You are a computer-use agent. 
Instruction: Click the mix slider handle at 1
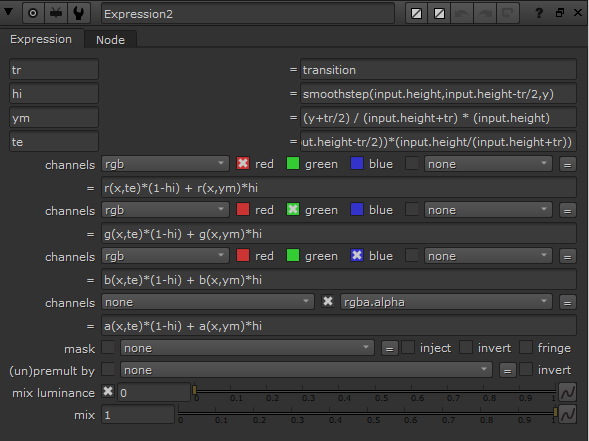pyautogui.click(x=555, y=412)
